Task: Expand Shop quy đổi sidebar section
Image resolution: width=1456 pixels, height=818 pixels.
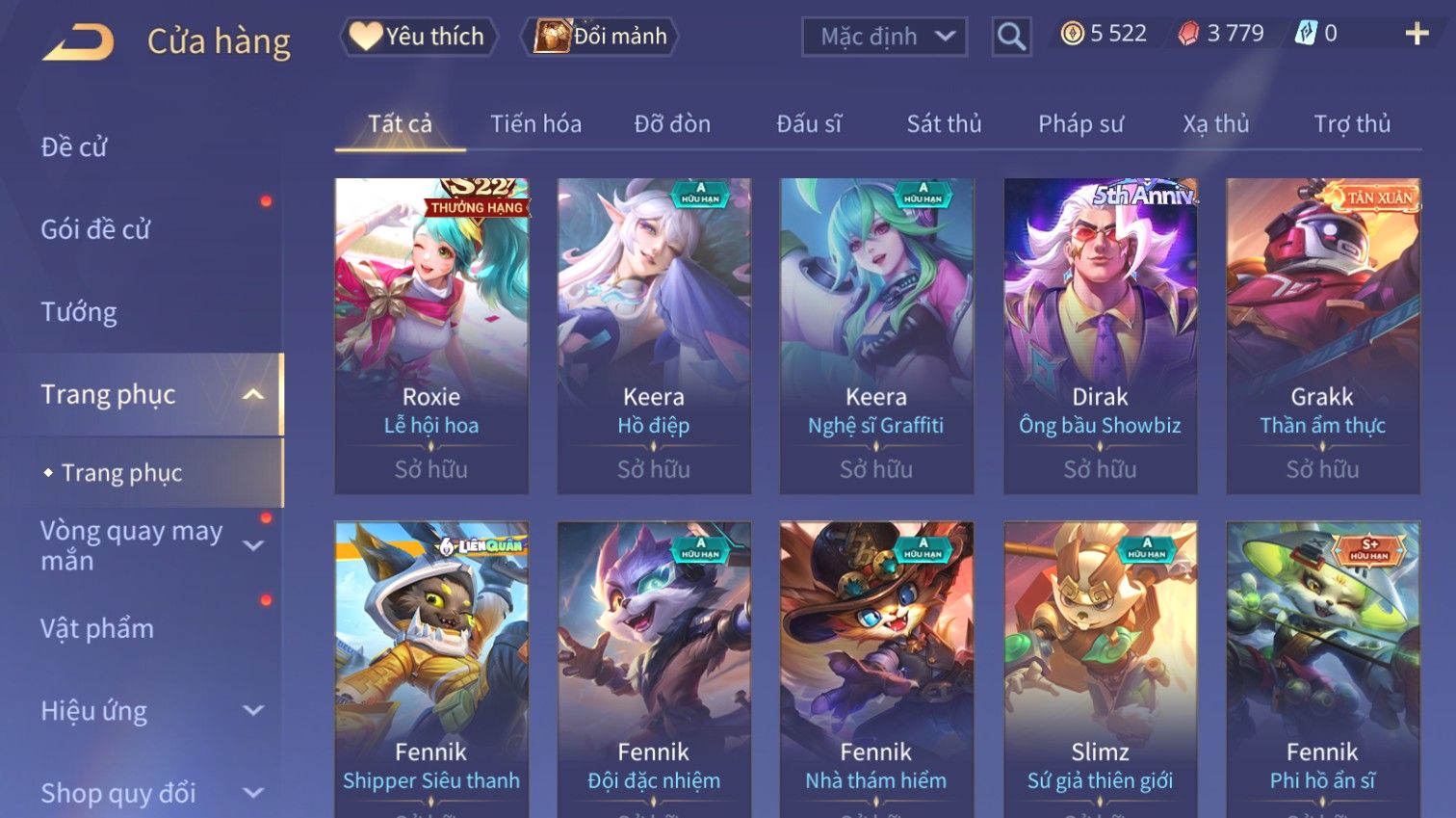Action: point(253,793)
